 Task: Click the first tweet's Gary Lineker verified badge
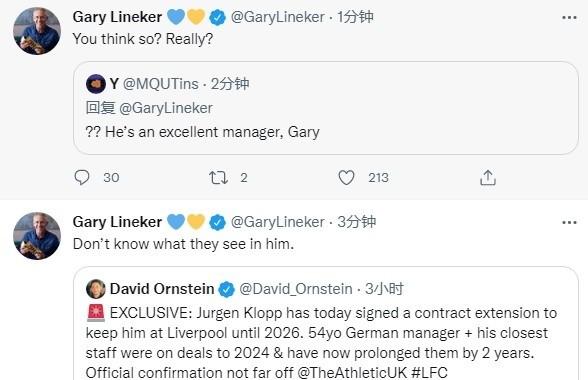(x=217, y=17)
